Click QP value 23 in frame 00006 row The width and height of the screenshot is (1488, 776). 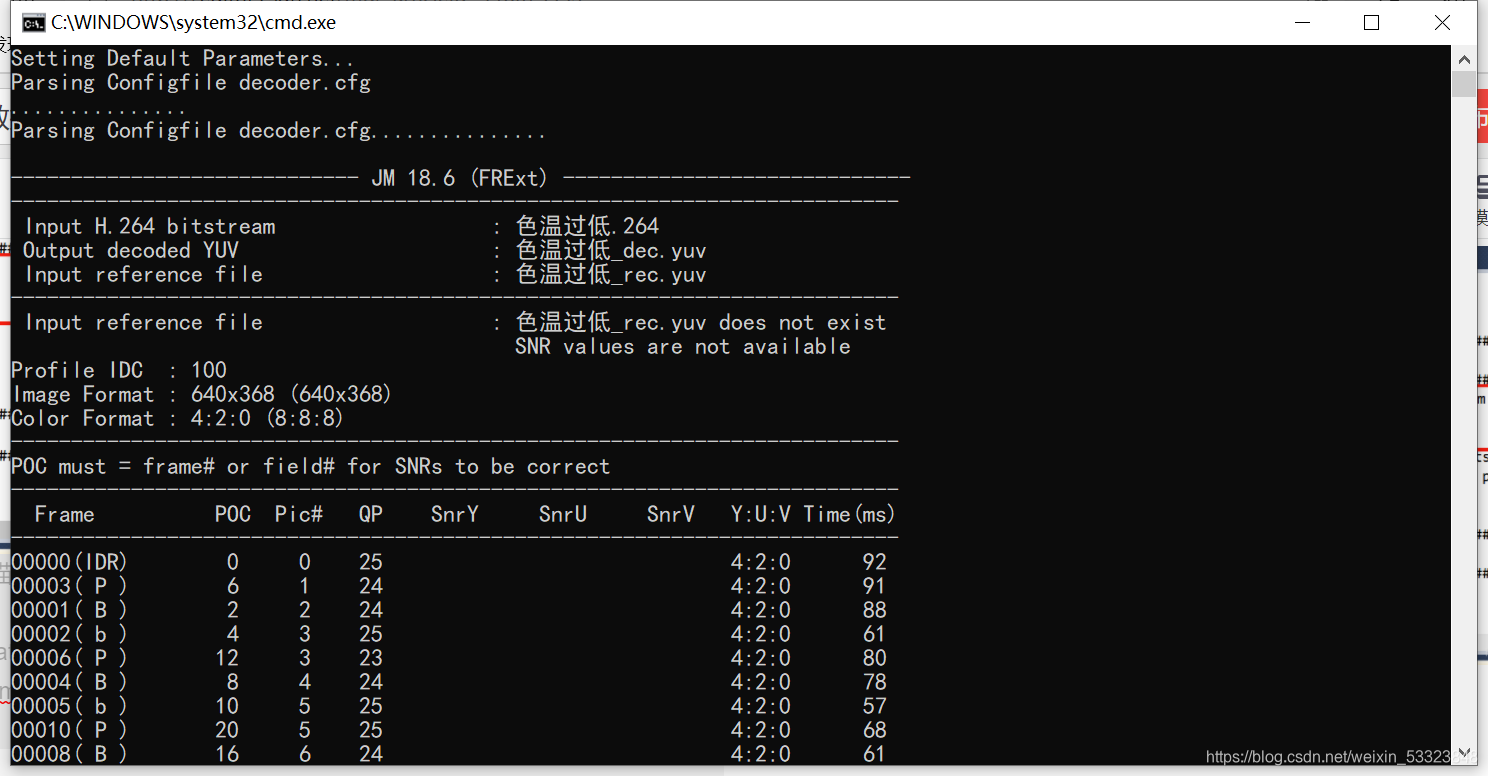pos(371,658)
